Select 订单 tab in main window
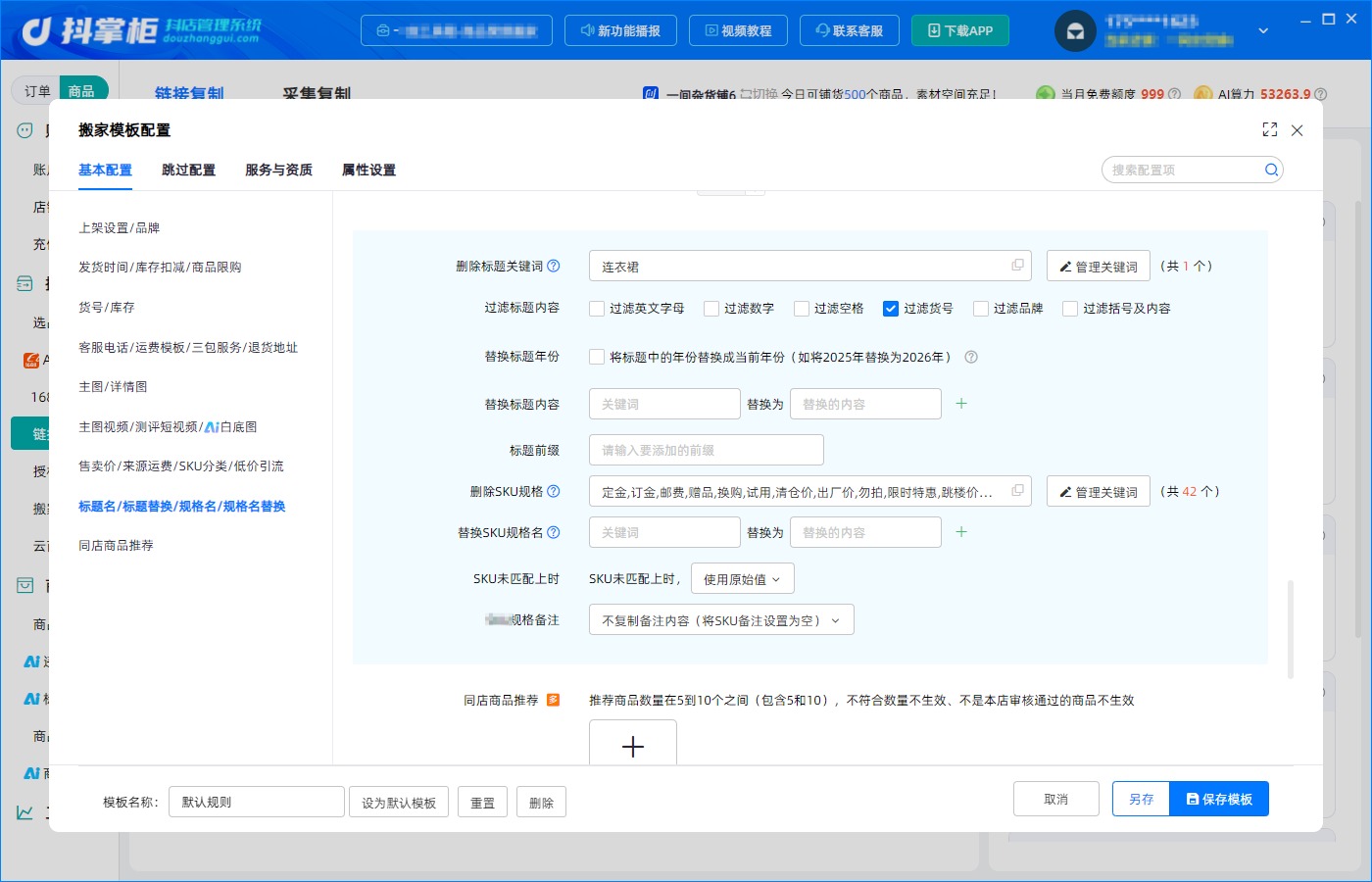The height and width of the screenshot is (882, 1372). click(x=37, y=91)
